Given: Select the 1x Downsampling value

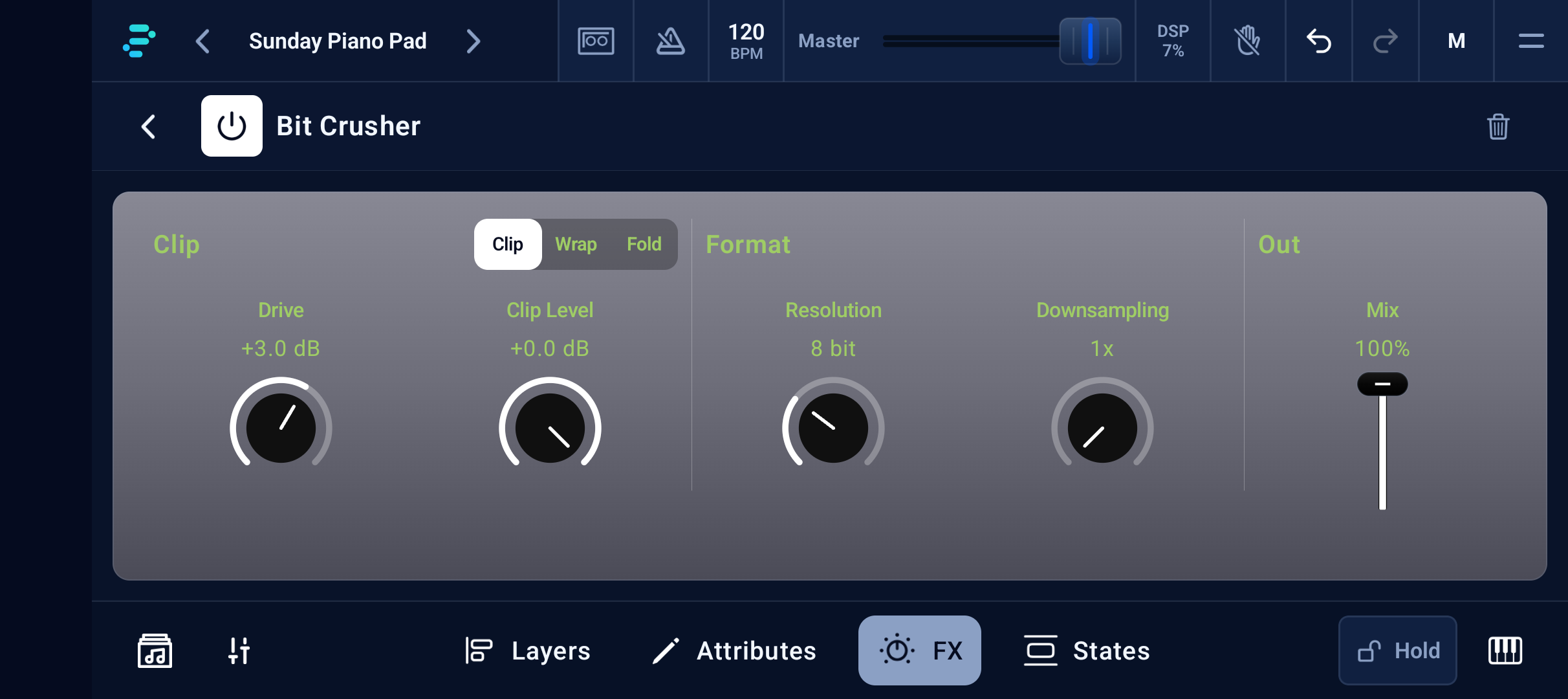Looking at the screenshot, I should [x=1102, y=348].
